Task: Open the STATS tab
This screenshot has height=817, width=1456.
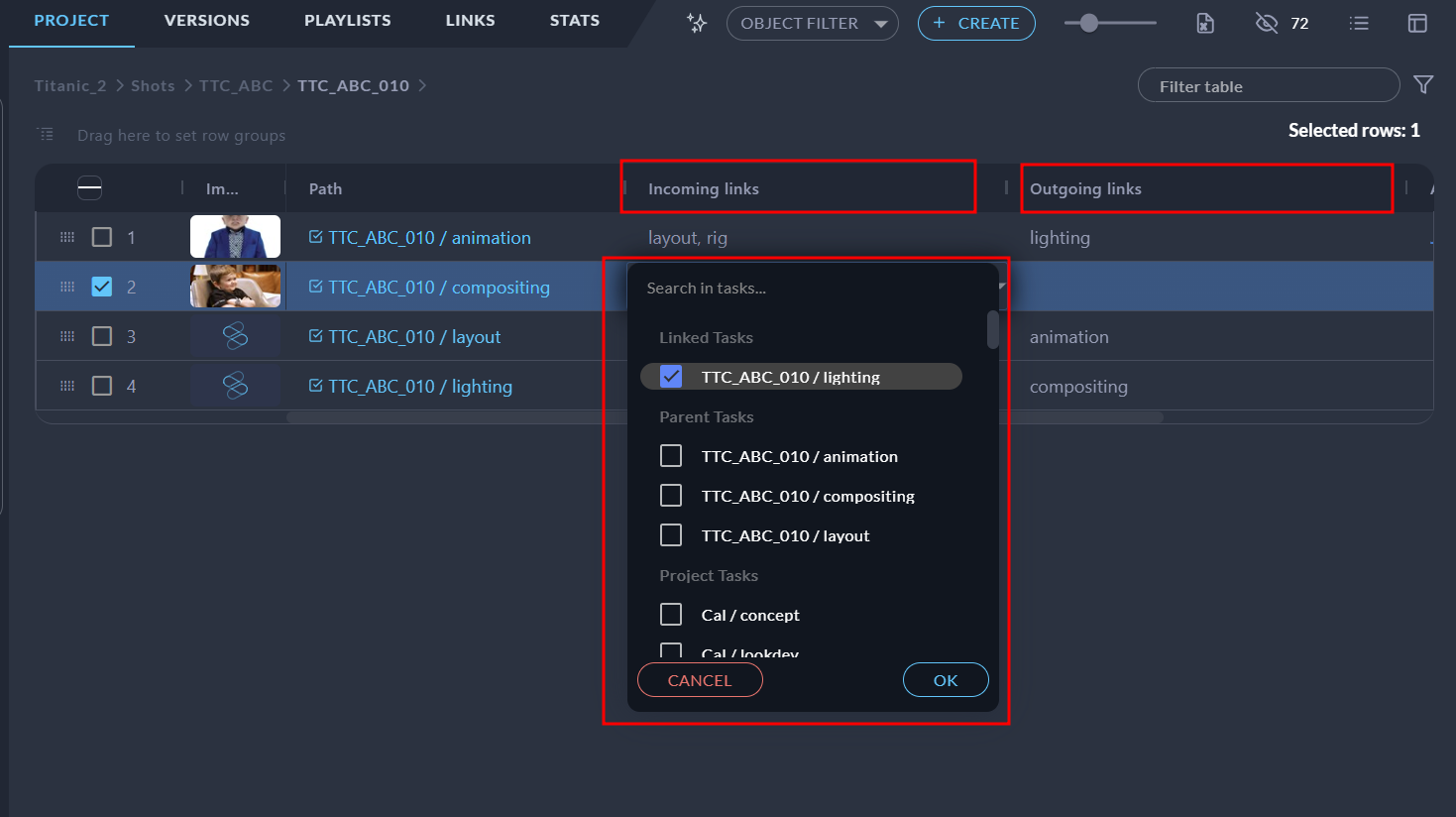Action: point(575,21)
